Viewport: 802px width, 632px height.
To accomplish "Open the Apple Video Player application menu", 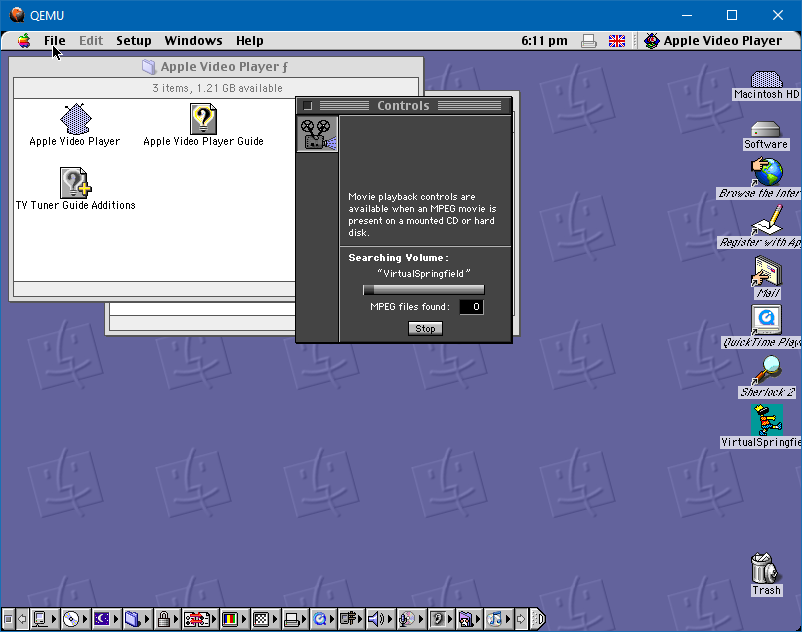I will pos(712,41).
